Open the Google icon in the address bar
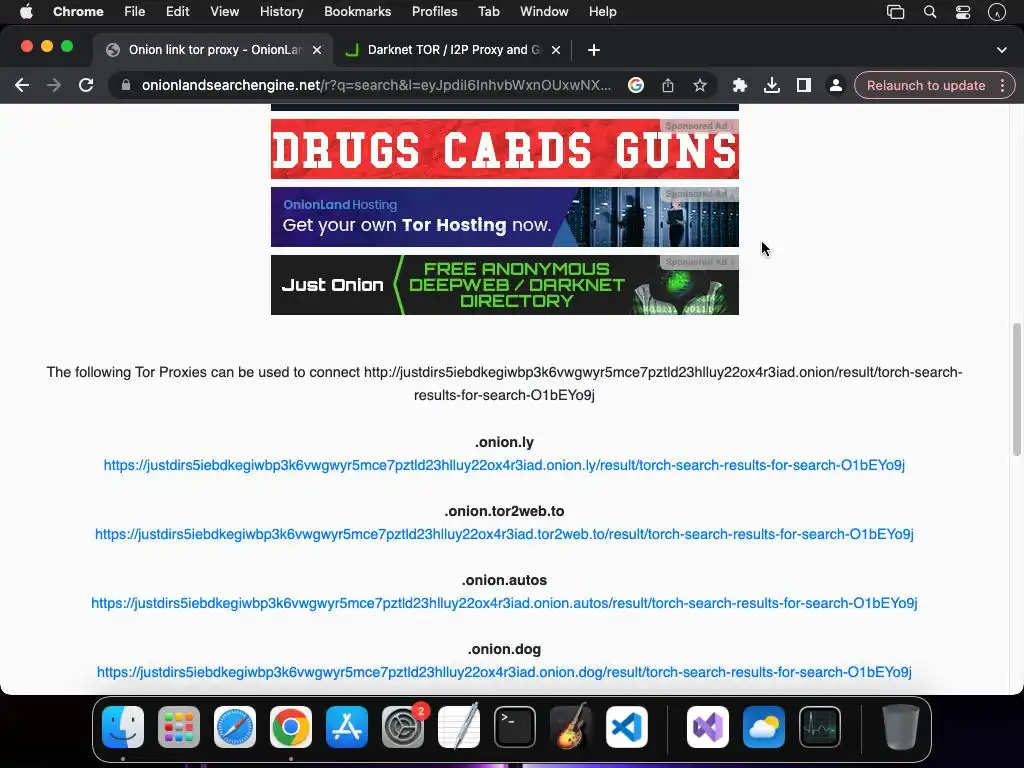The width and height of the screenshot is (1024, 768). click(x=635, y=86)
